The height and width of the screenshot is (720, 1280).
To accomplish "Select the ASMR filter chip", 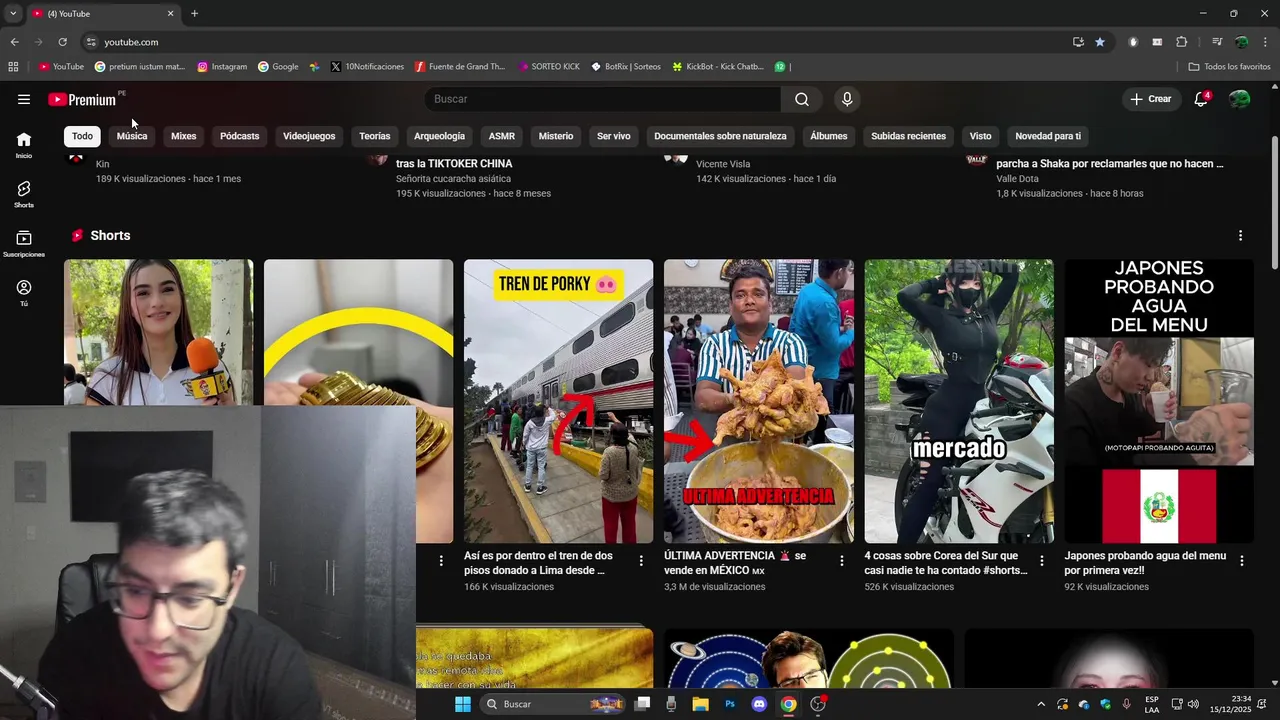I will click(502, 136).
